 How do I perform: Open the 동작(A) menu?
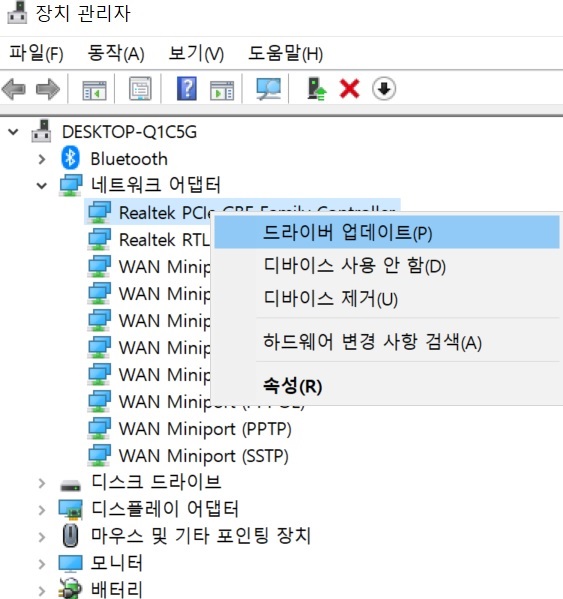click(x=116, y=53)
